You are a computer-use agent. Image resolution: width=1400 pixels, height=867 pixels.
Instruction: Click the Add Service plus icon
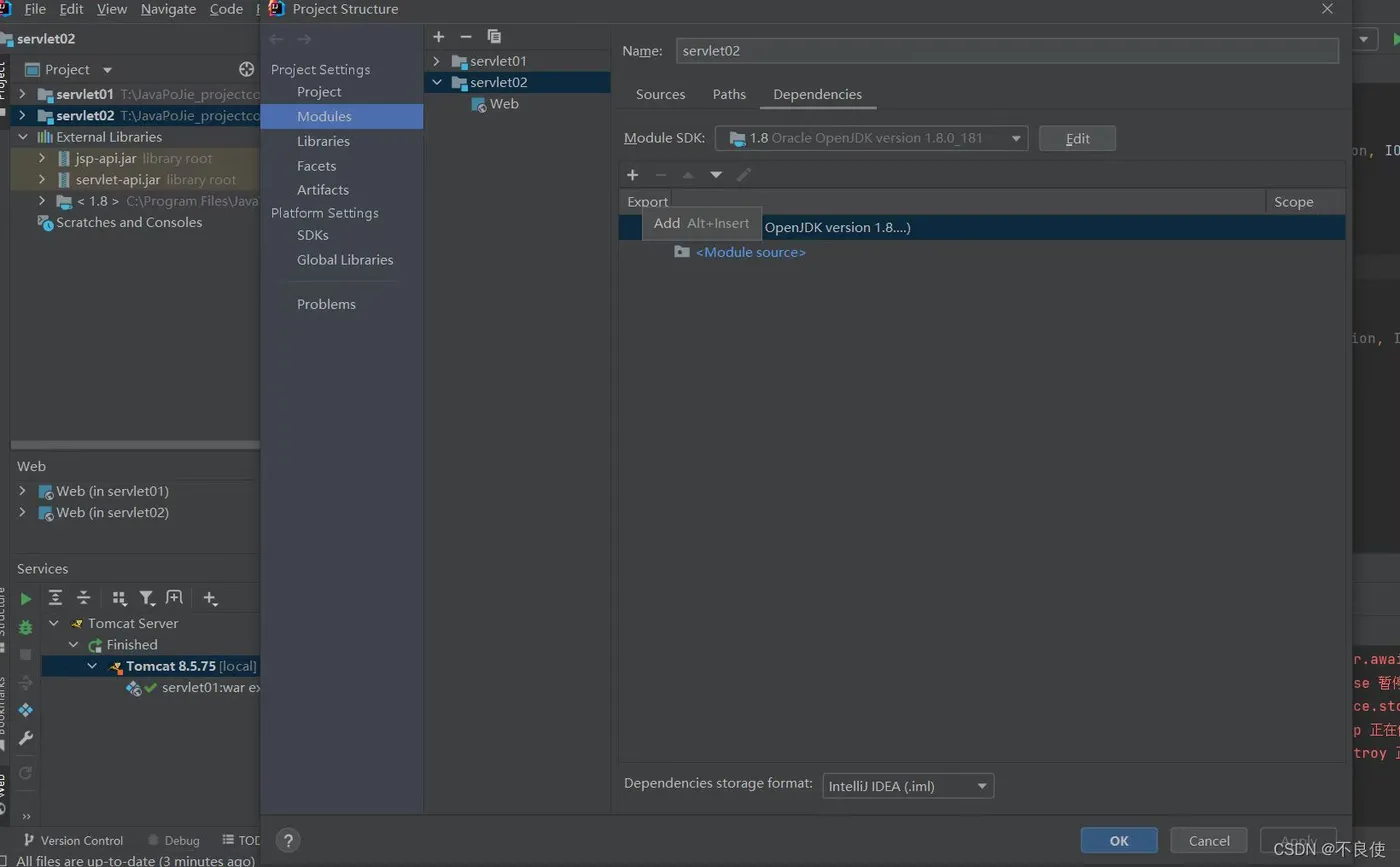(x=210, y=598)
